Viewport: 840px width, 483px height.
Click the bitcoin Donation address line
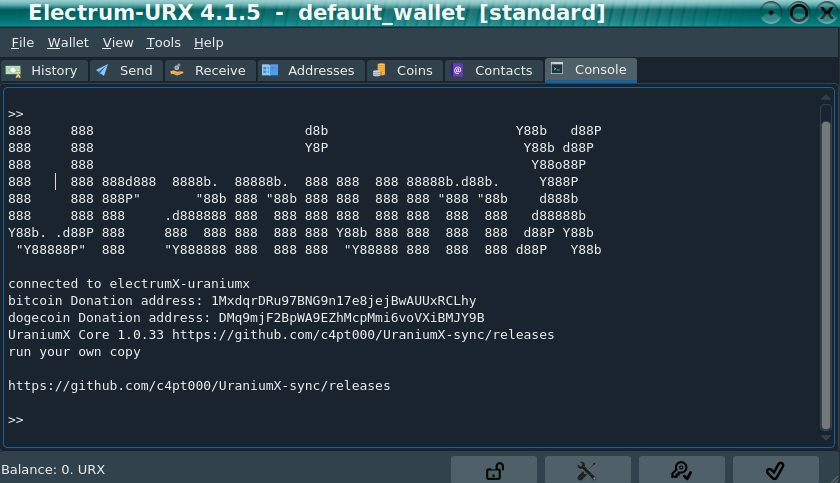[x=242, y=301]
